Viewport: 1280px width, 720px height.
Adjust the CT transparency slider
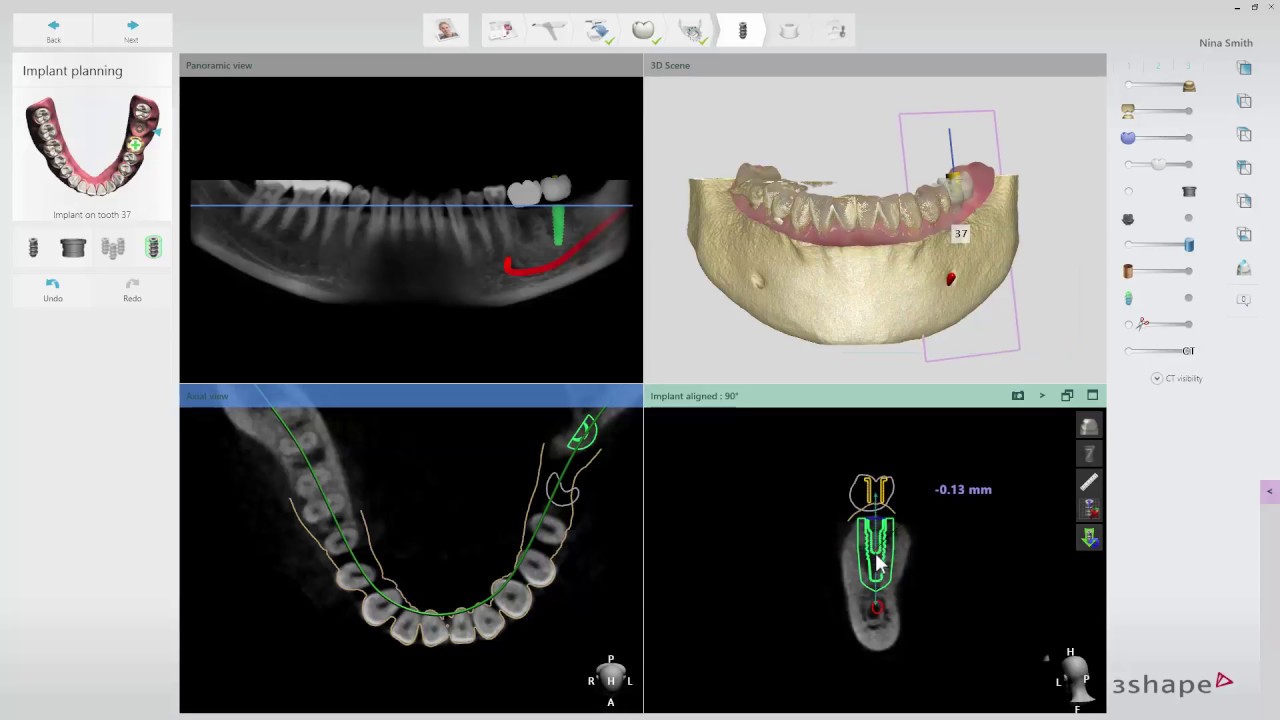[1187, 351]
